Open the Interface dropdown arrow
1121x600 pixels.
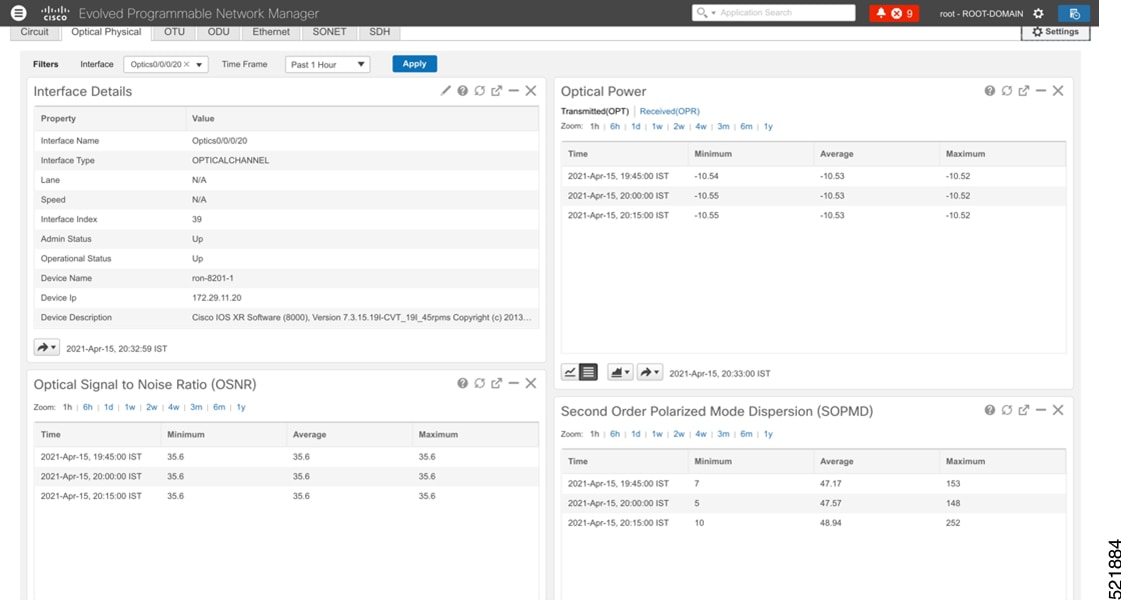199,64
